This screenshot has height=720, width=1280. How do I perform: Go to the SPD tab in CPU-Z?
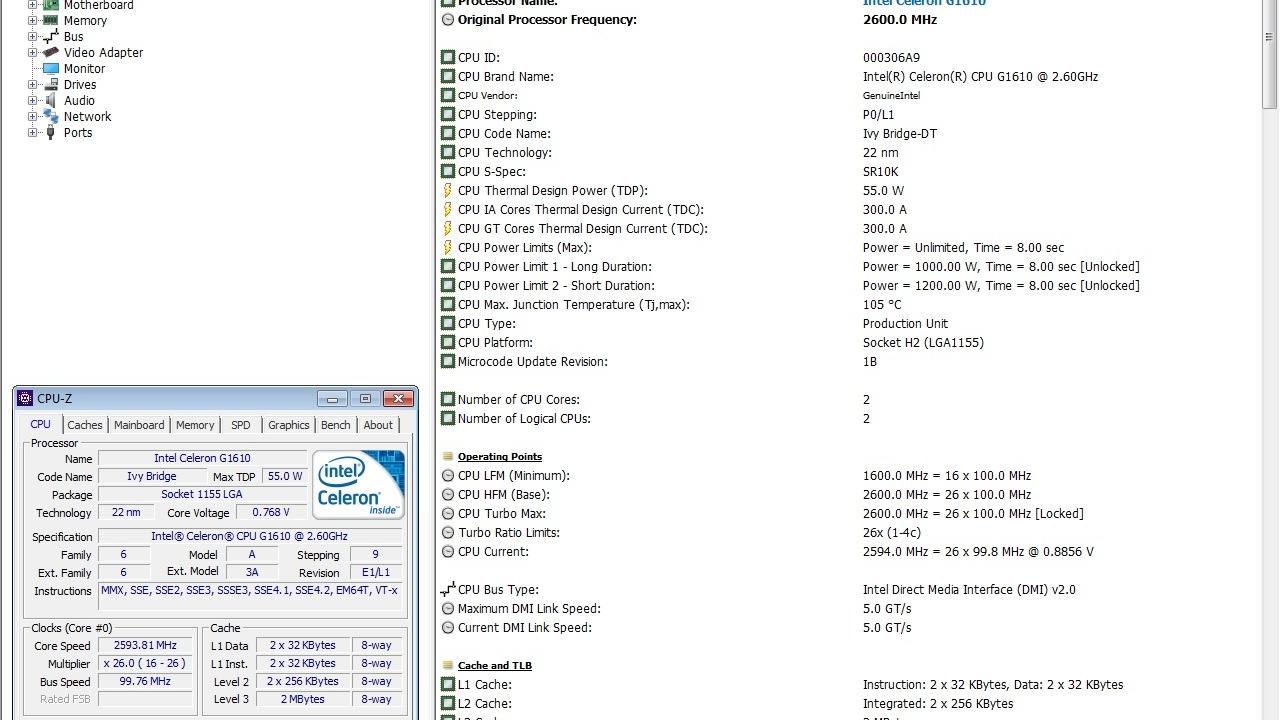coord(241,425)
